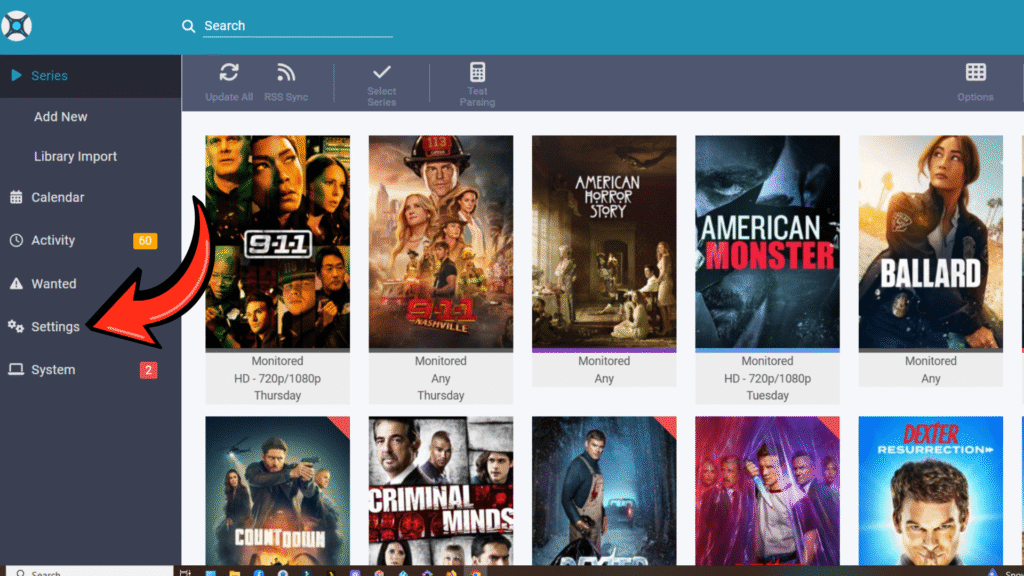Screen dimensions: 1024x576
Task: Collapse the Series sidebar section
Action: (x=49, y=76)
